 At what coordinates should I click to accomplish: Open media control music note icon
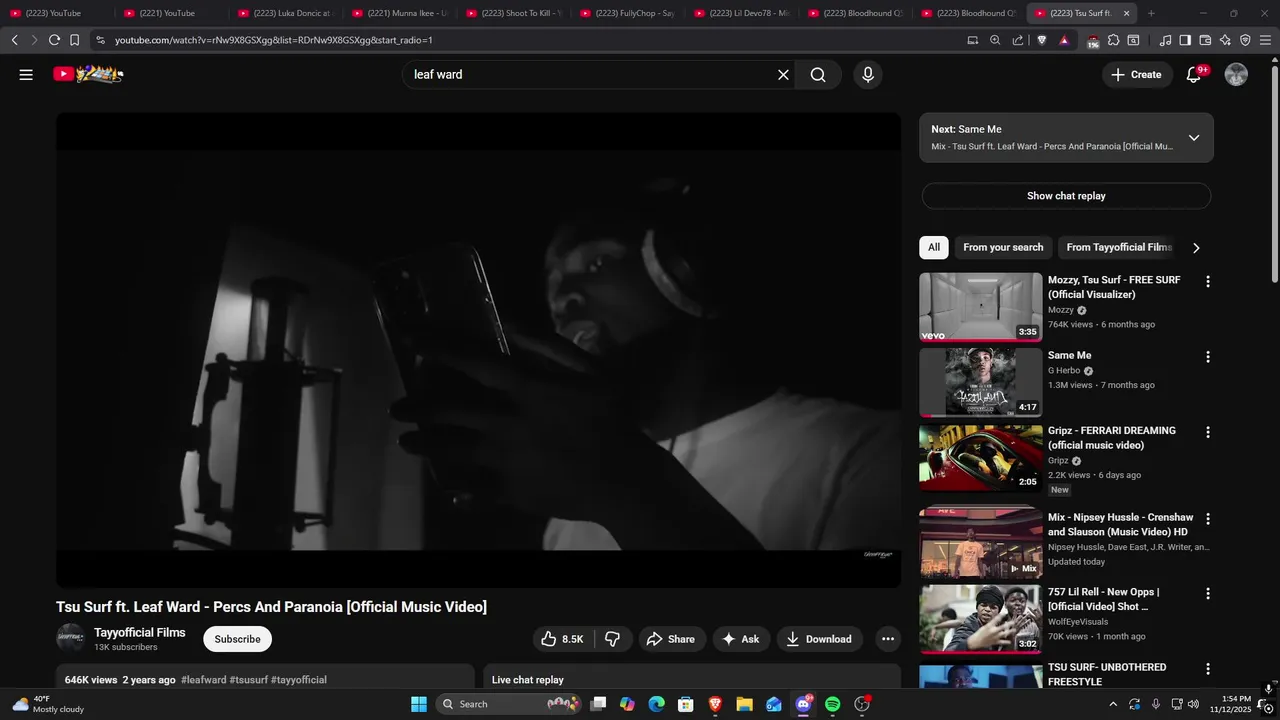click(x=1165, y=40)
